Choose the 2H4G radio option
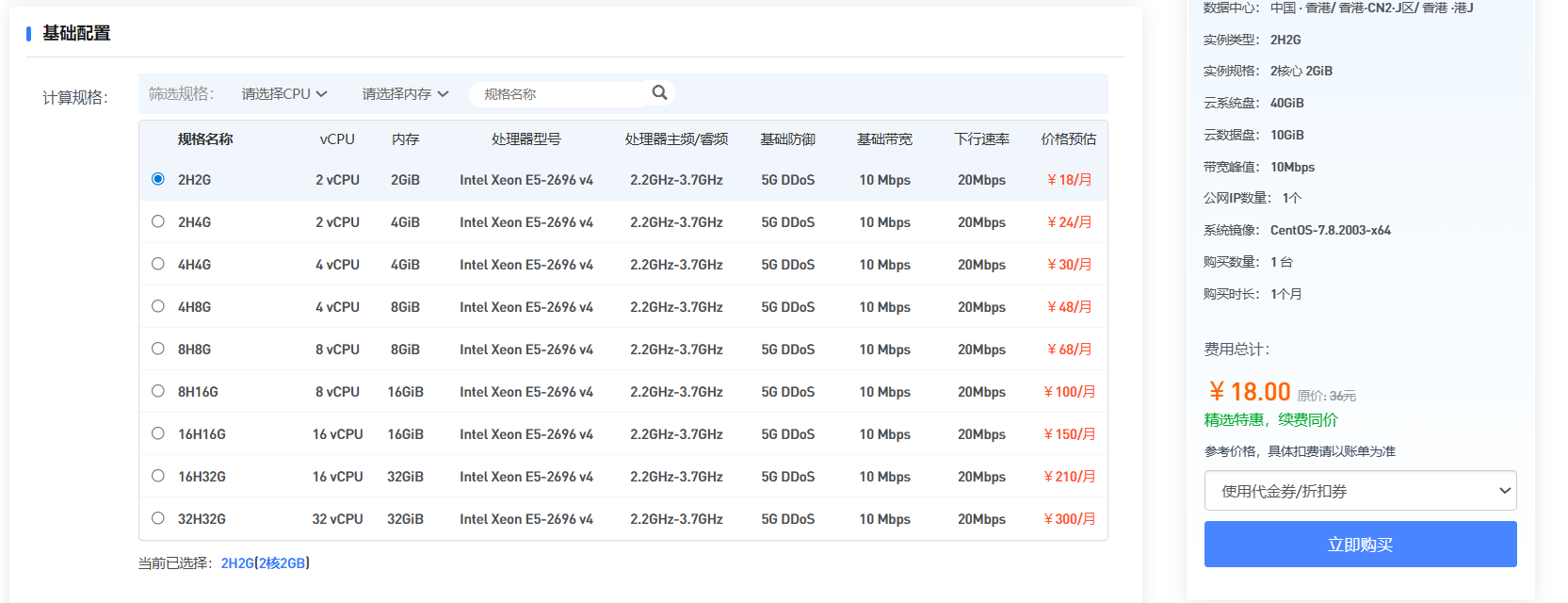Image resolution: width=1568 pixels, height=603 pixels. [158, 221]
